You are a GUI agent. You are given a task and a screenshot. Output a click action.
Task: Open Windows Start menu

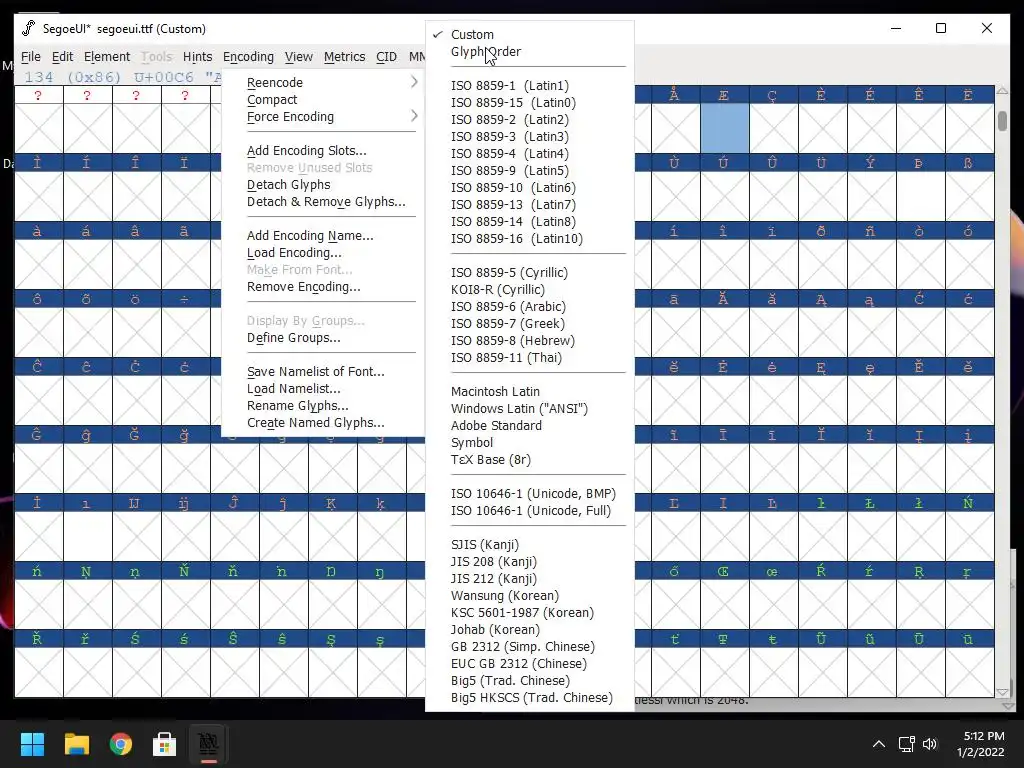32,744
